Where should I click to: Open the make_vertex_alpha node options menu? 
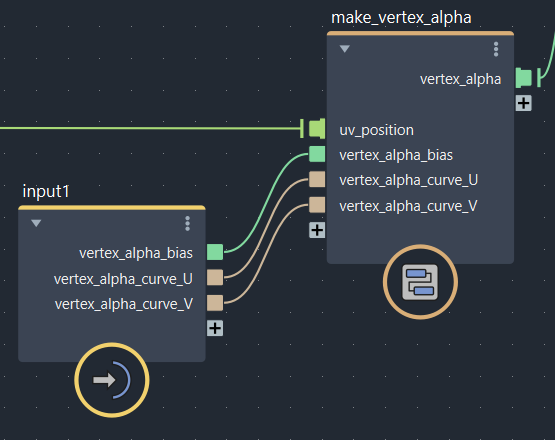tap(496, 49)
